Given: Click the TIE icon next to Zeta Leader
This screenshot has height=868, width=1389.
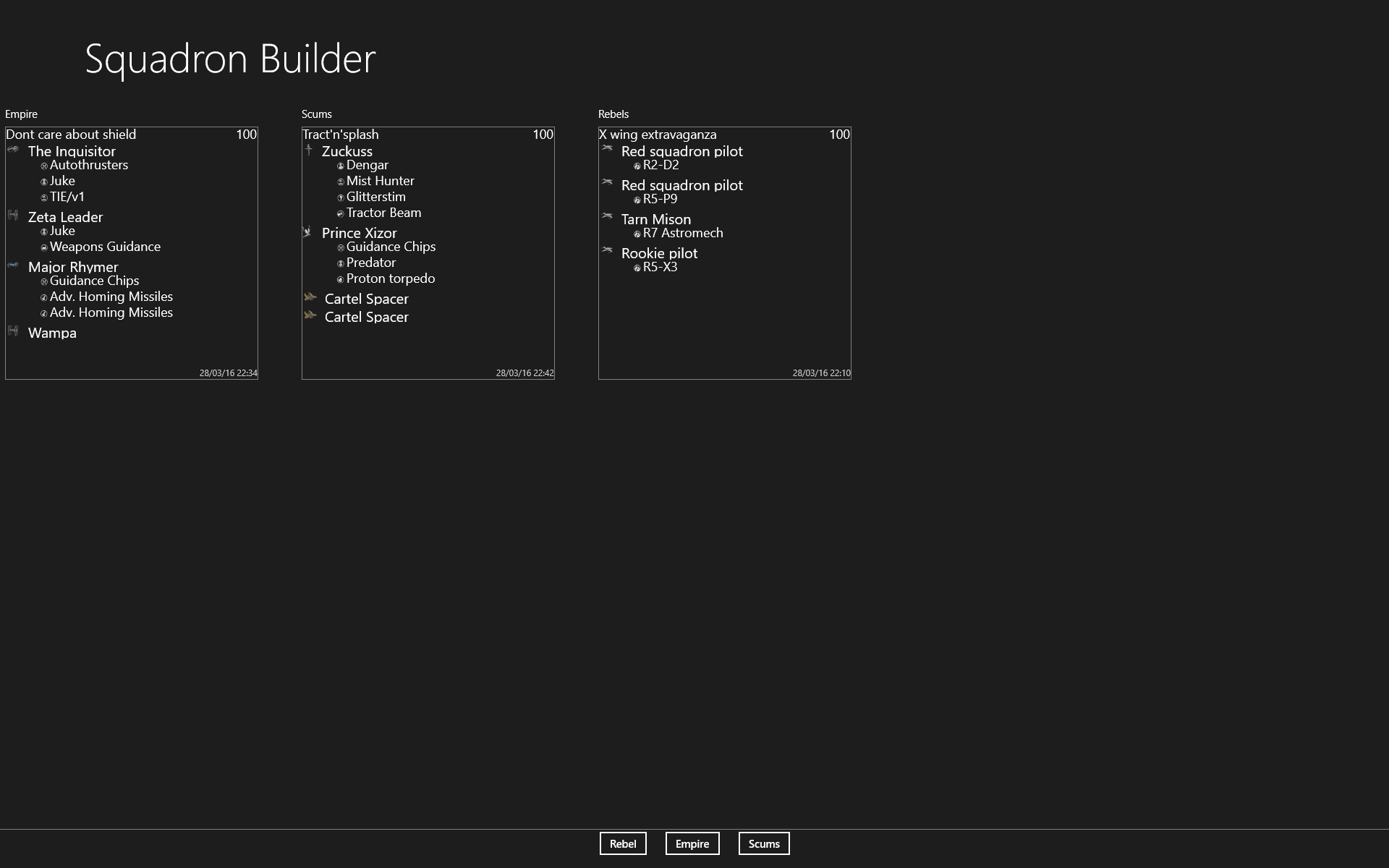Looking at the screenshot, I should pyautogui.click(x=13, y=215).
